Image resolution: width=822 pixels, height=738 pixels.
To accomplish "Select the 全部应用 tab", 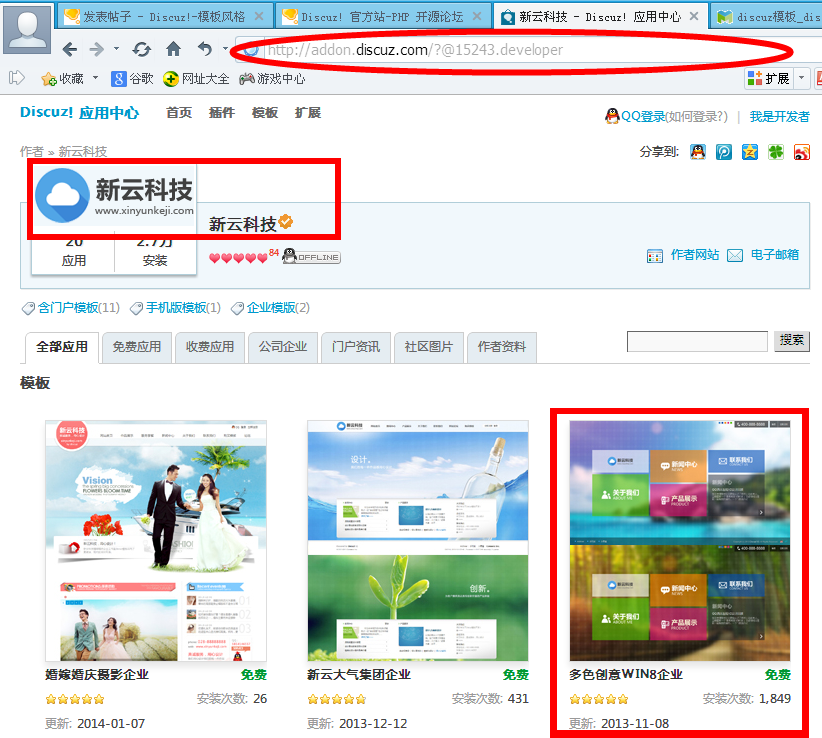I will point(62,347).
